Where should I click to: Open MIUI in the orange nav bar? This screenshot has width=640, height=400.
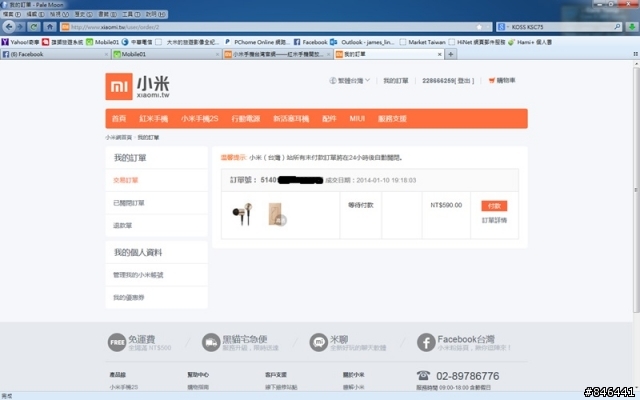tap(357, 119)
